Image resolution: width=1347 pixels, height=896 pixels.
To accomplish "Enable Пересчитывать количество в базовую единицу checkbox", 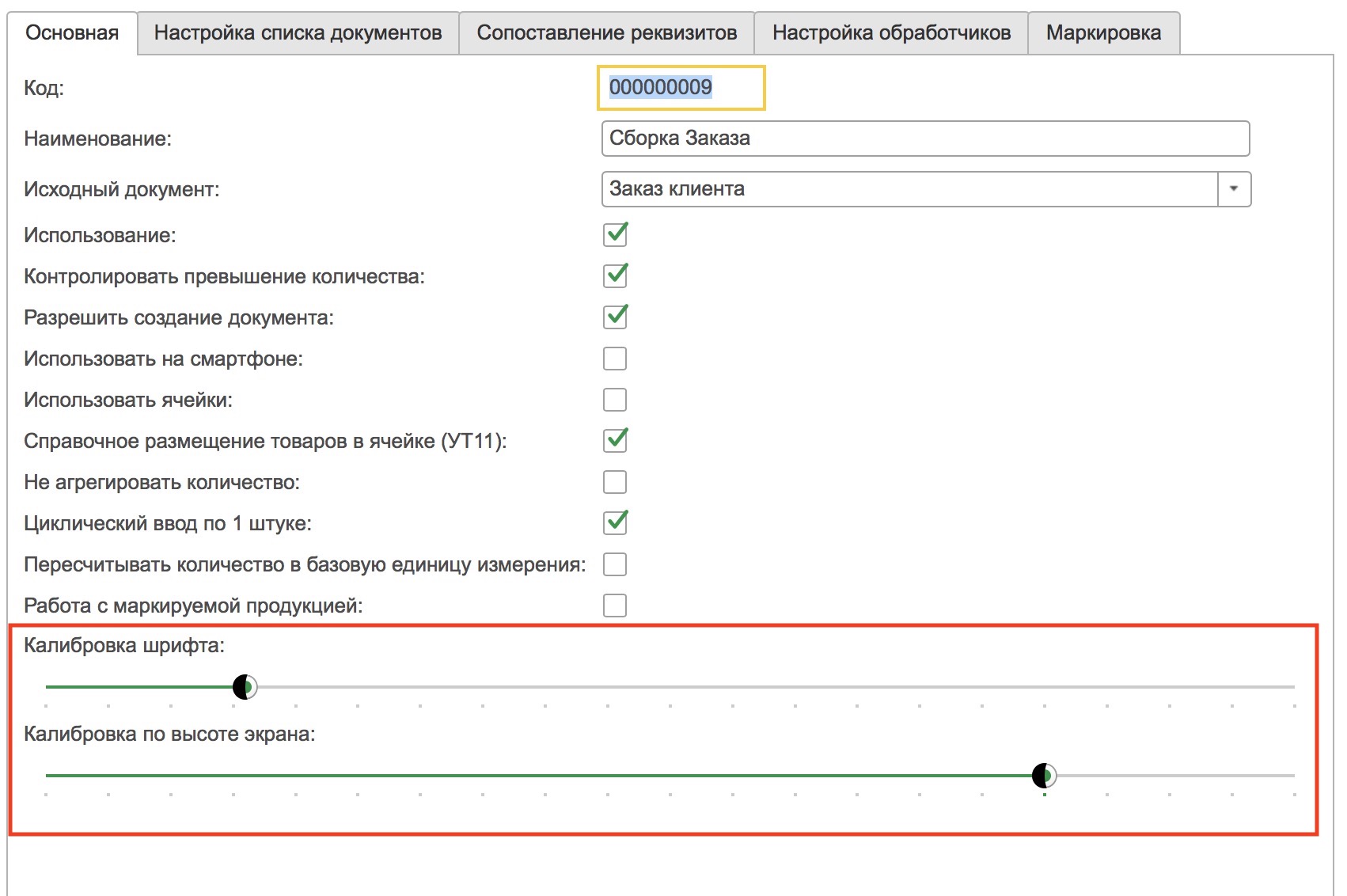I will click(x=615, y=564).
